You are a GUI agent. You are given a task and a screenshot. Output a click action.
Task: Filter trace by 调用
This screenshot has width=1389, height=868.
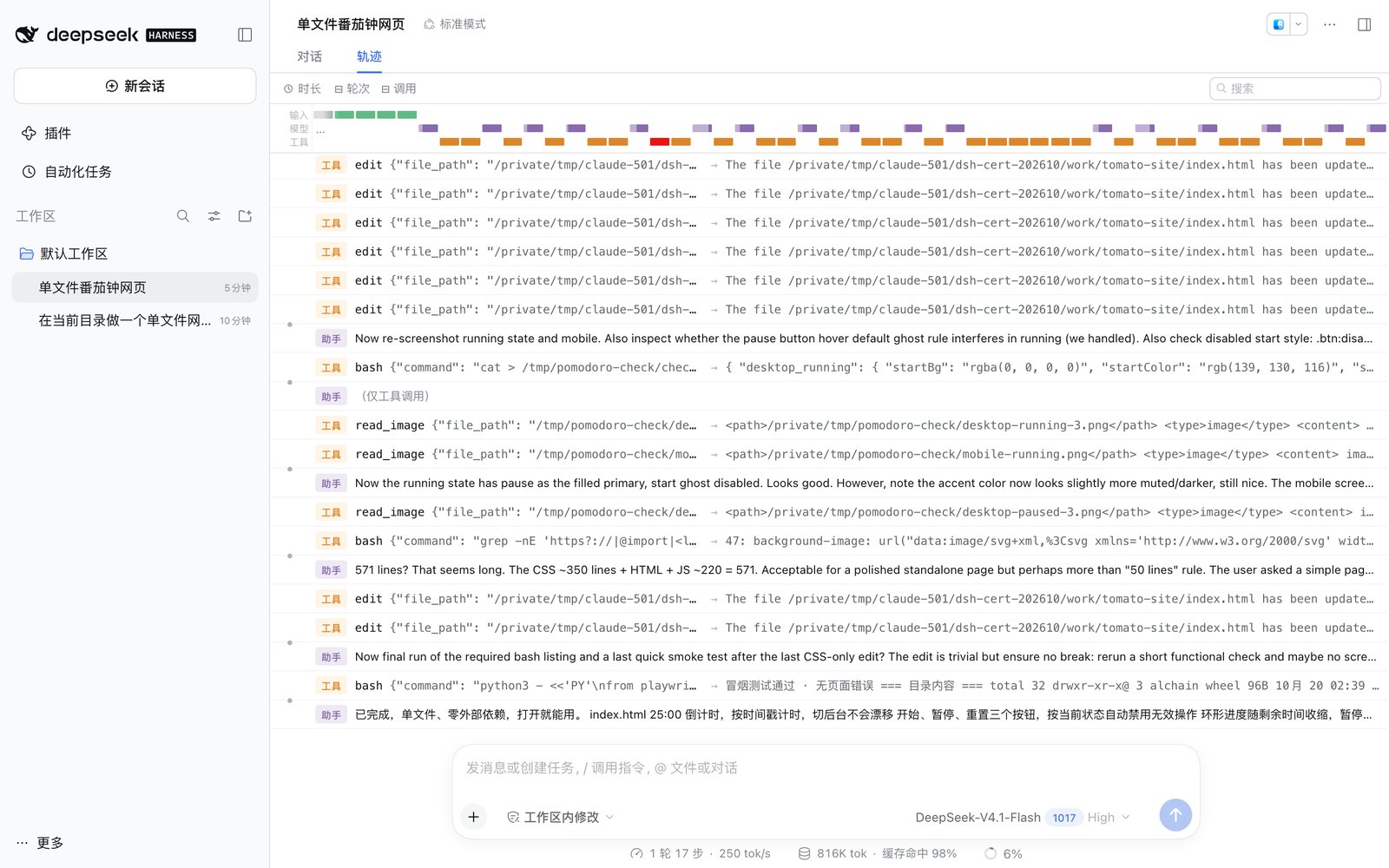(x=398, y=89)
